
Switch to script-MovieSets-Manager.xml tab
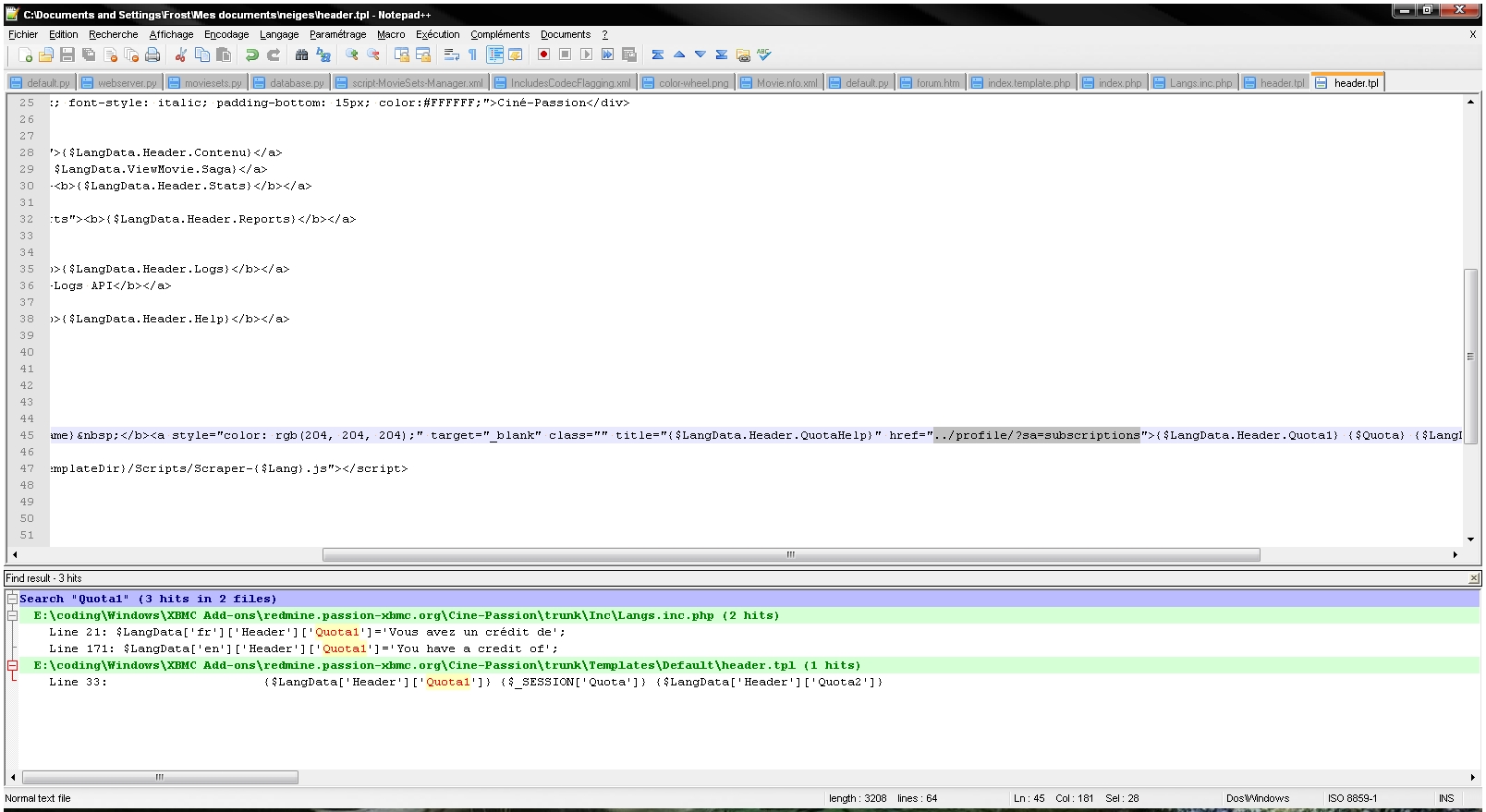click(x=409, y=82)
